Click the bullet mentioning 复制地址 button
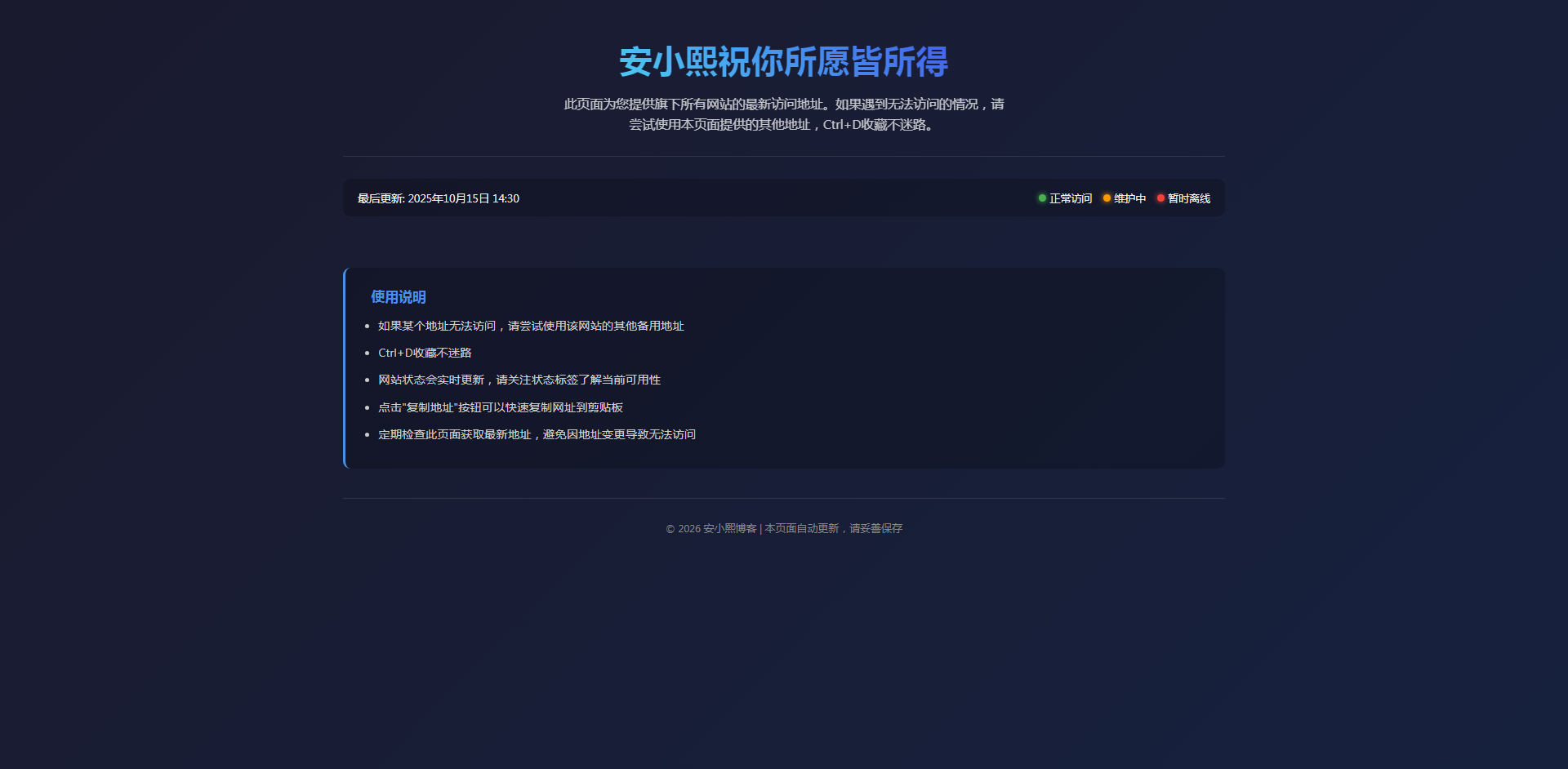Screen dimensions: 1568x769 (500, 407)
